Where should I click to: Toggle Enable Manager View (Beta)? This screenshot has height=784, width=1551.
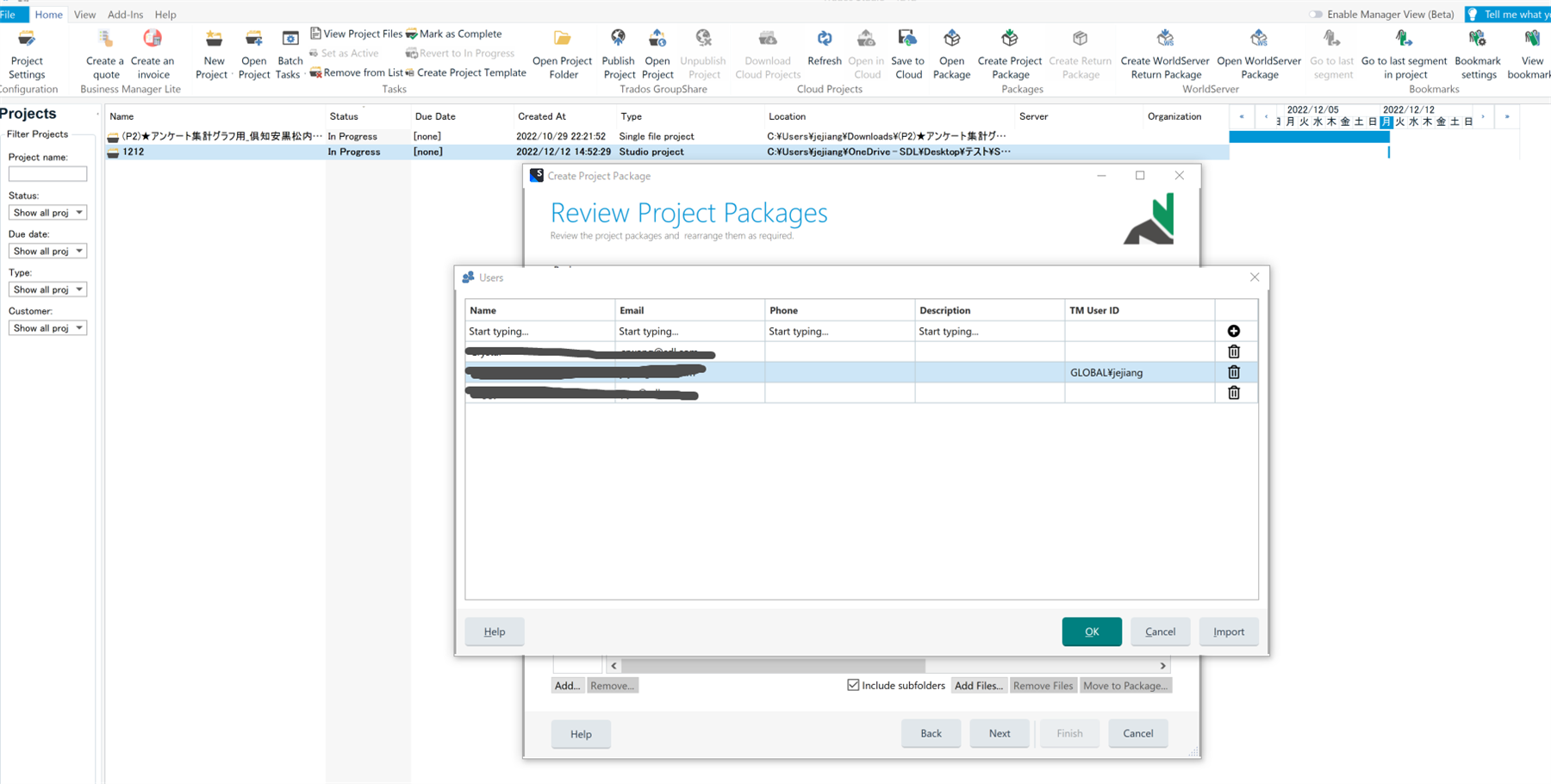1316,15
